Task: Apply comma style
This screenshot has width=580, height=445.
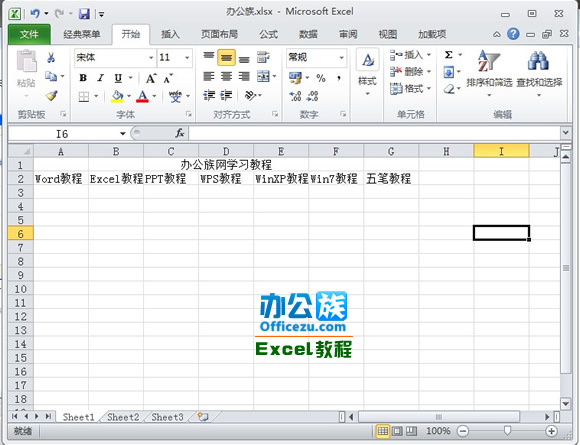Action: tap(339, 78)
